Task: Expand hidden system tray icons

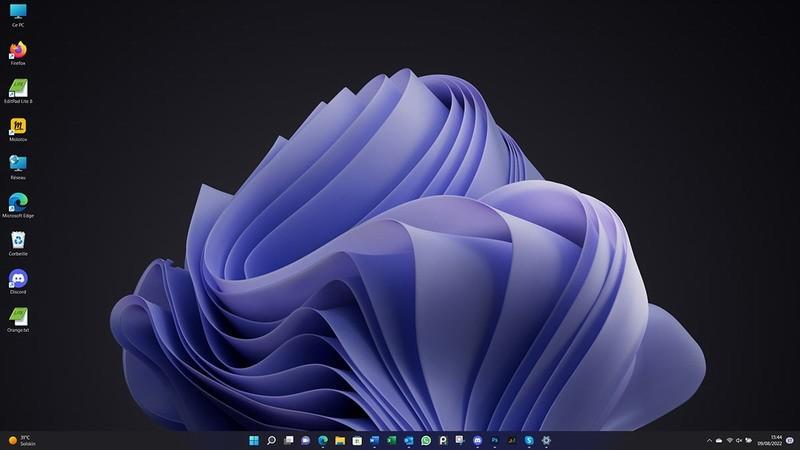Action: [709, 440]
